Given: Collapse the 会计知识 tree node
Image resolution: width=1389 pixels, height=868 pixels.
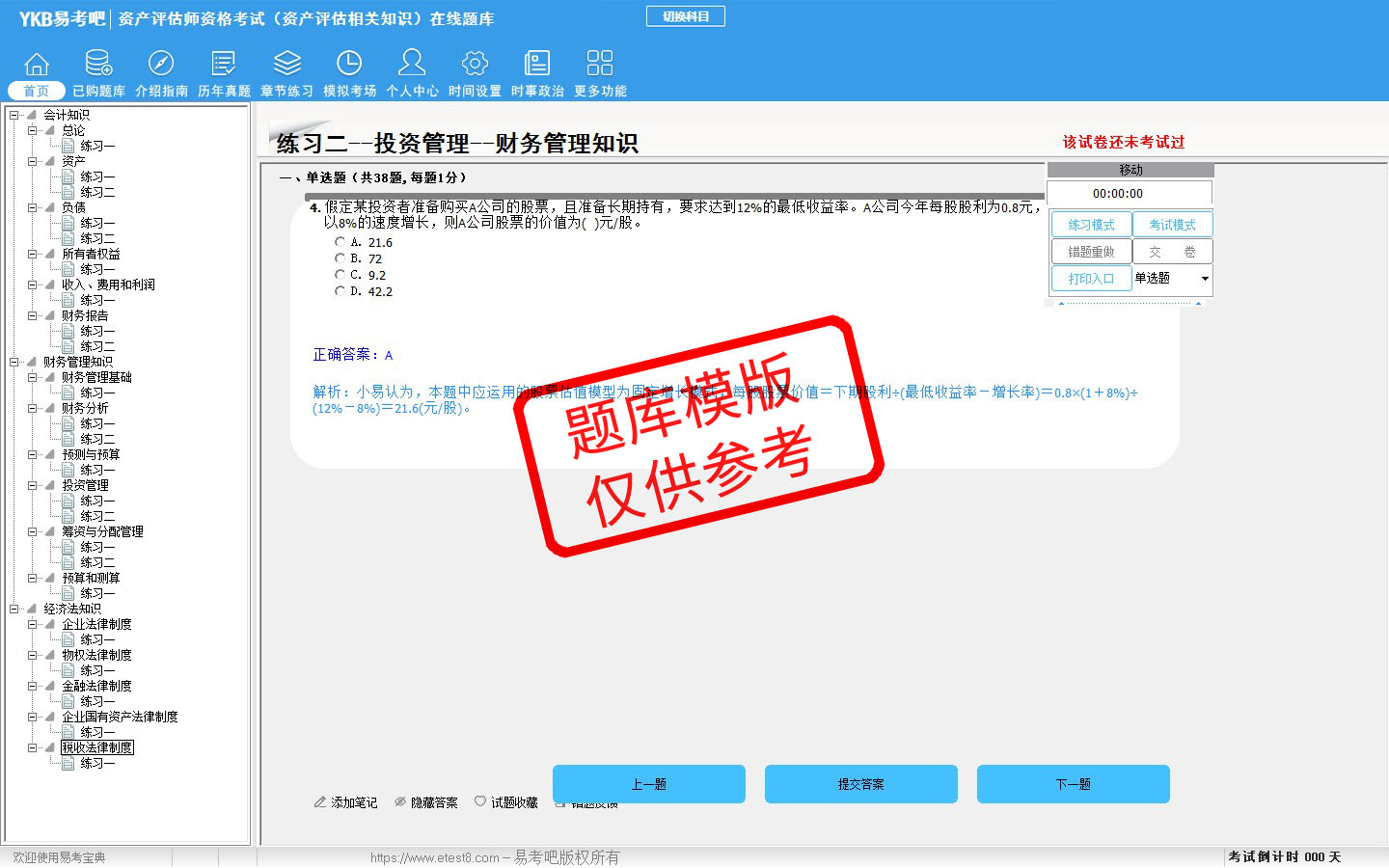Looking at the screenshot, I should [14, 115].
